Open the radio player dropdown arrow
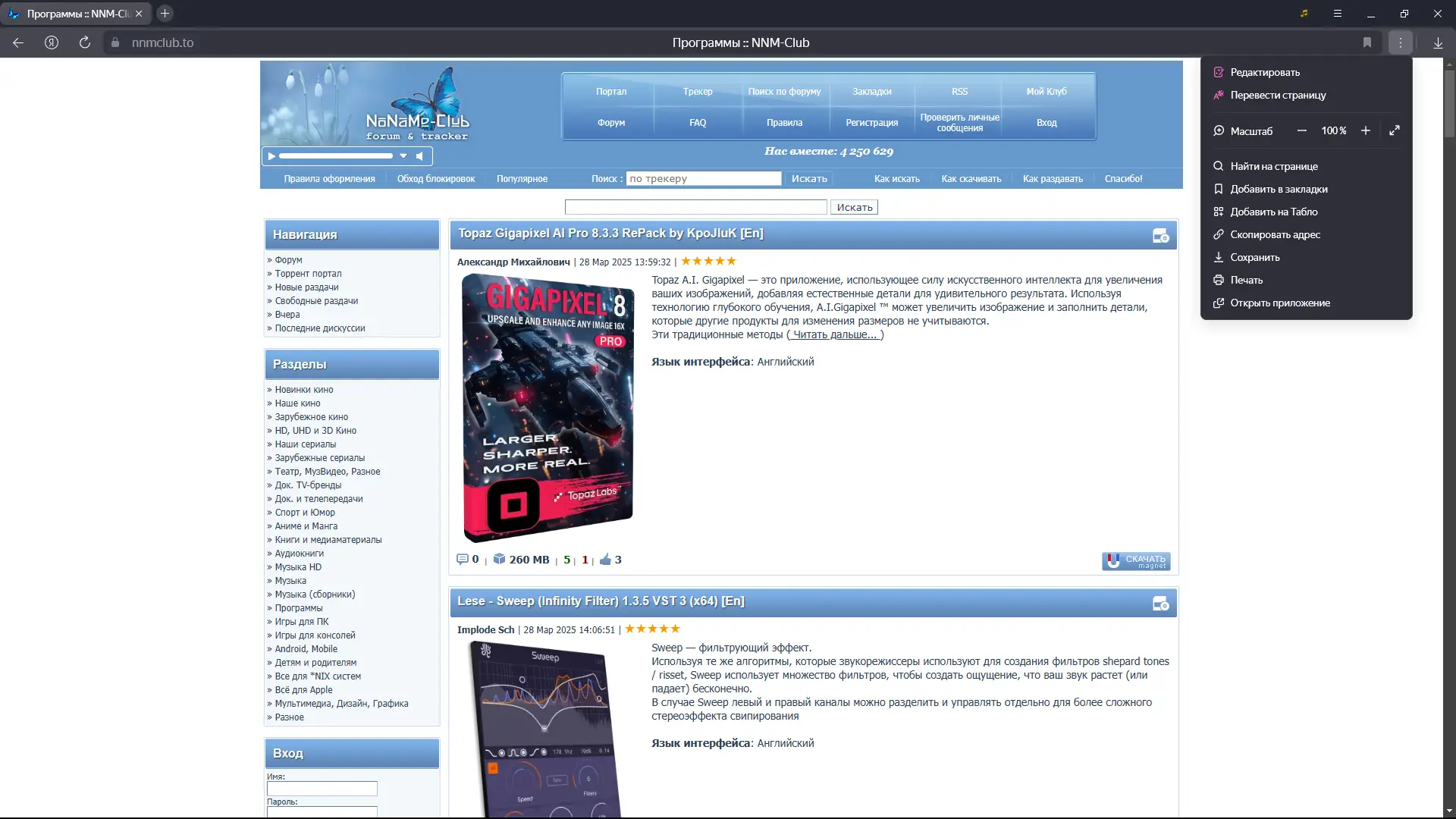Viewport: 1456px width, 819px height. pyautogui.click(x=403, y=156)
